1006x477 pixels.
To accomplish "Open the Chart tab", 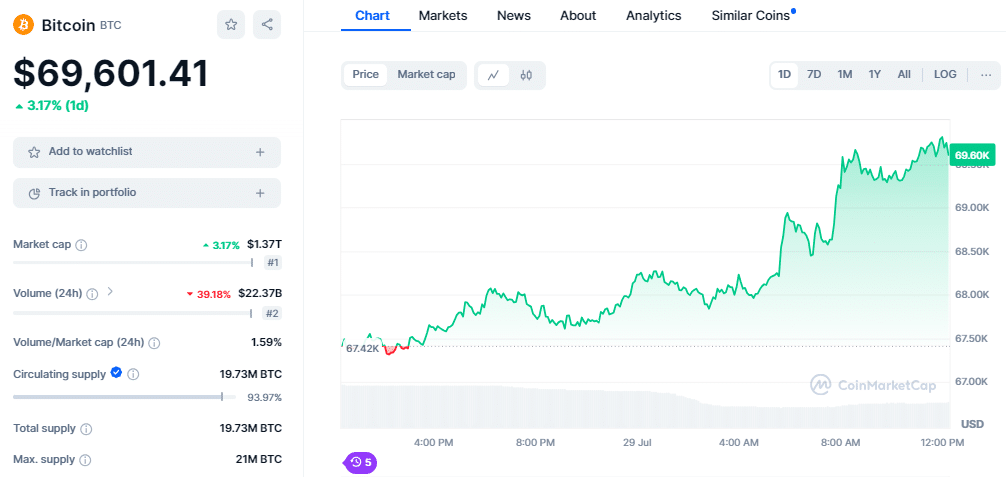I will pyautogui.click(x=373, y=15).
